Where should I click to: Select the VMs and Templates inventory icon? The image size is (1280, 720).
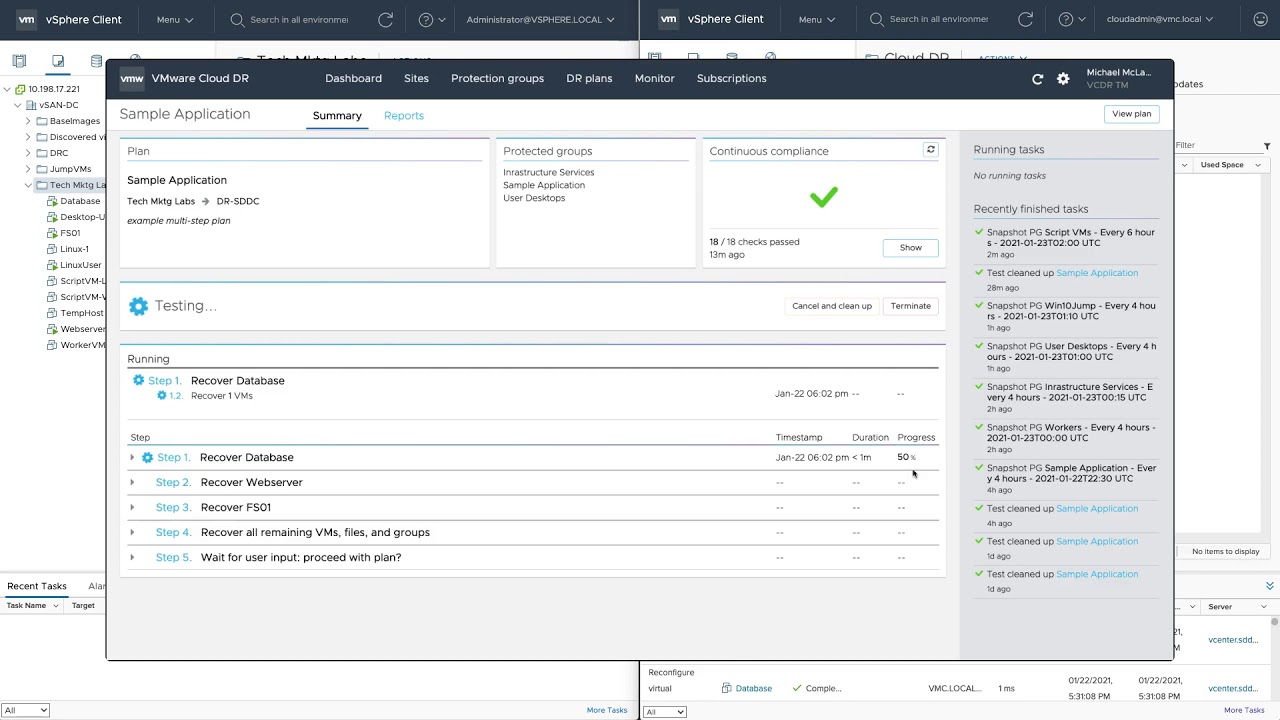58,61
